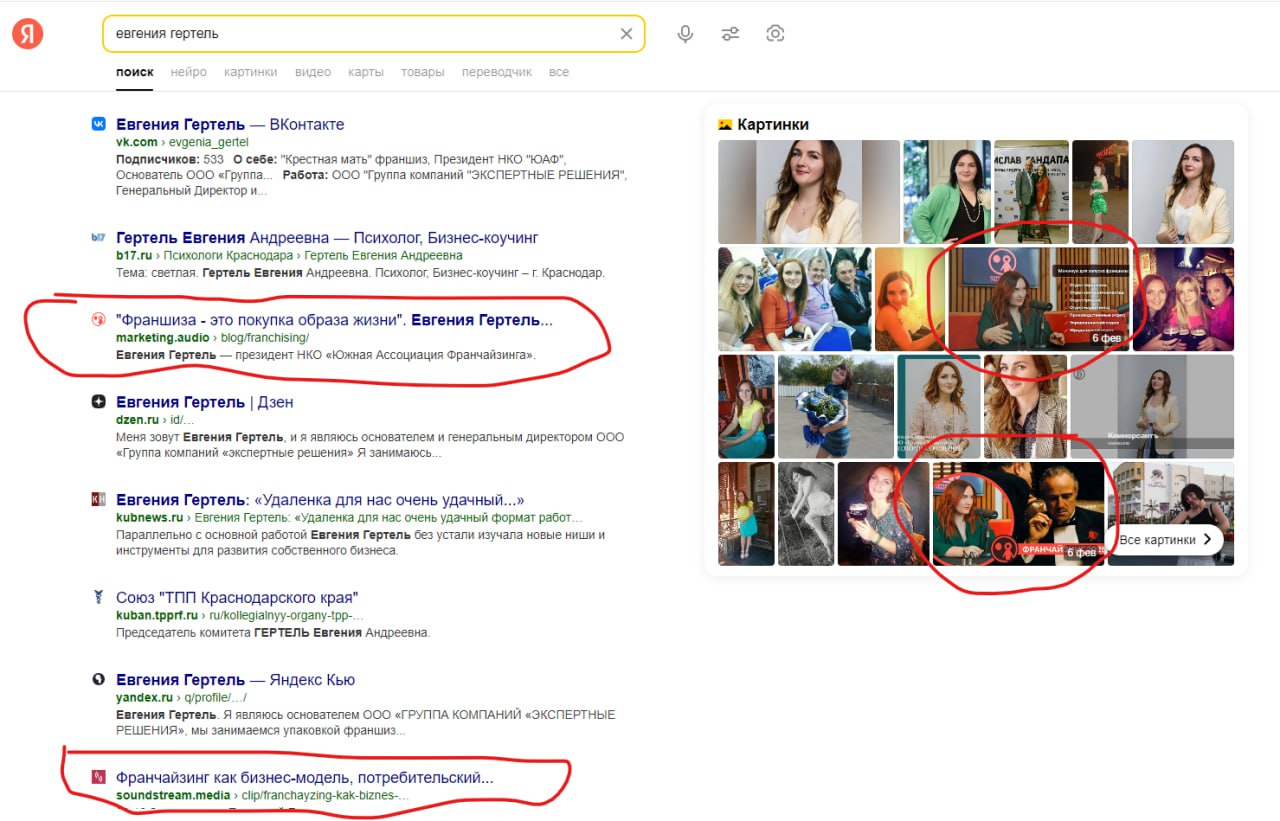Open thumbnail of woman holding blue flower bouquet
The width and height of the screenshot is (1280, 821).
click(x=836, y=407)
